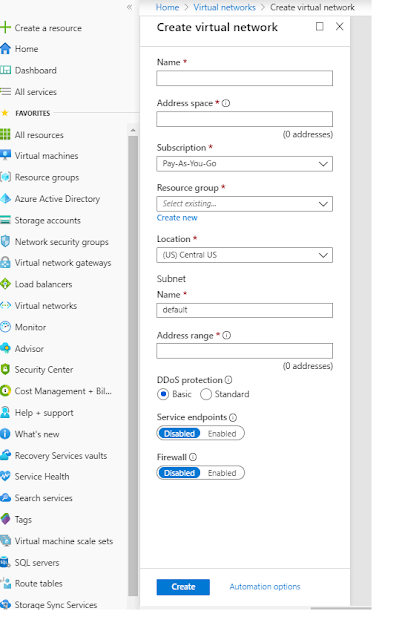Viewport: 399px width, 640px height.
Task: Click the Virtual machines icon in sidebar
Action: pos(5,156)
